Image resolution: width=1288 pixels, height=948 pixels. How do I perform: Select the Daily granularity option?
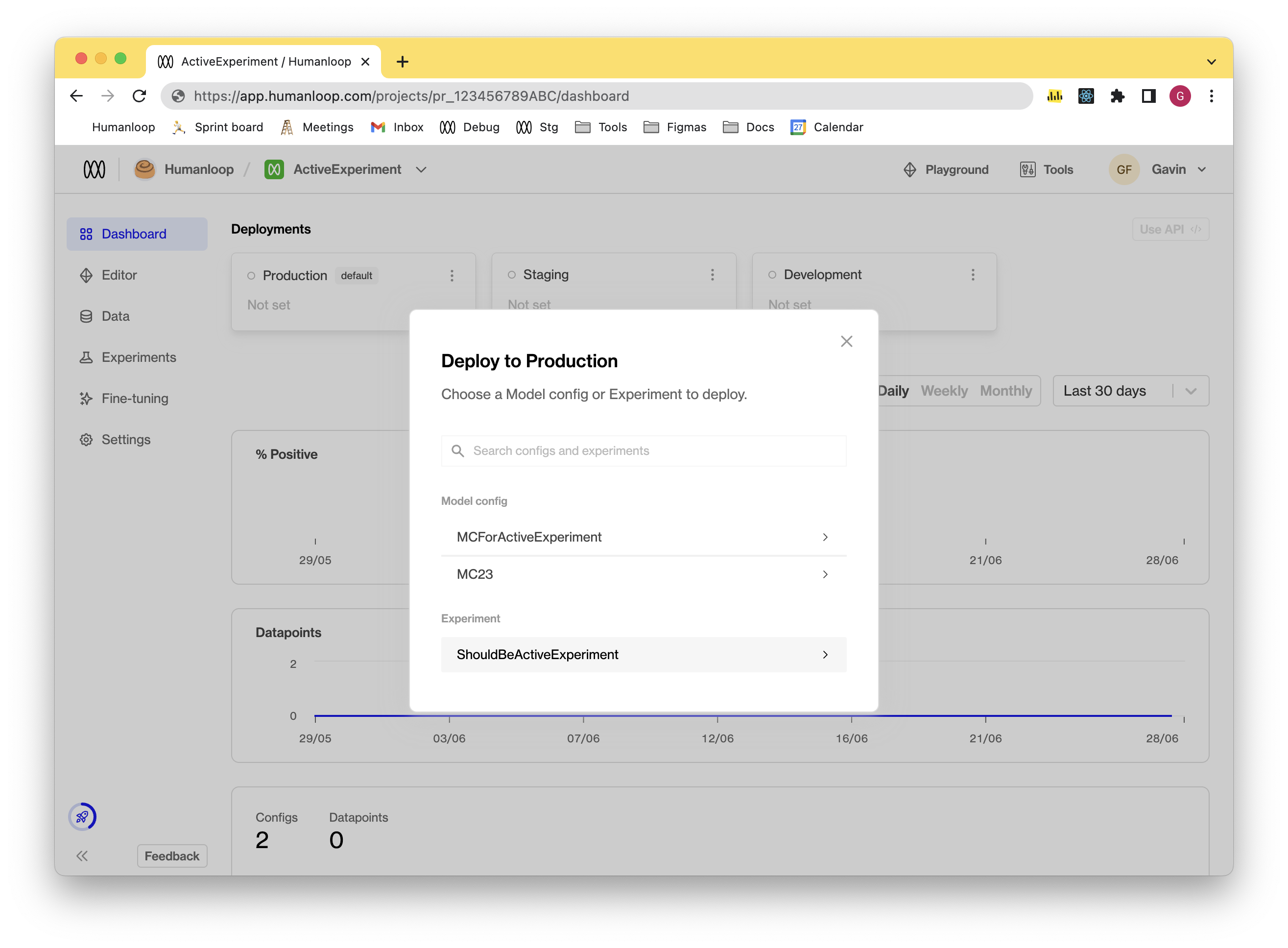click(x=893, y=391)
